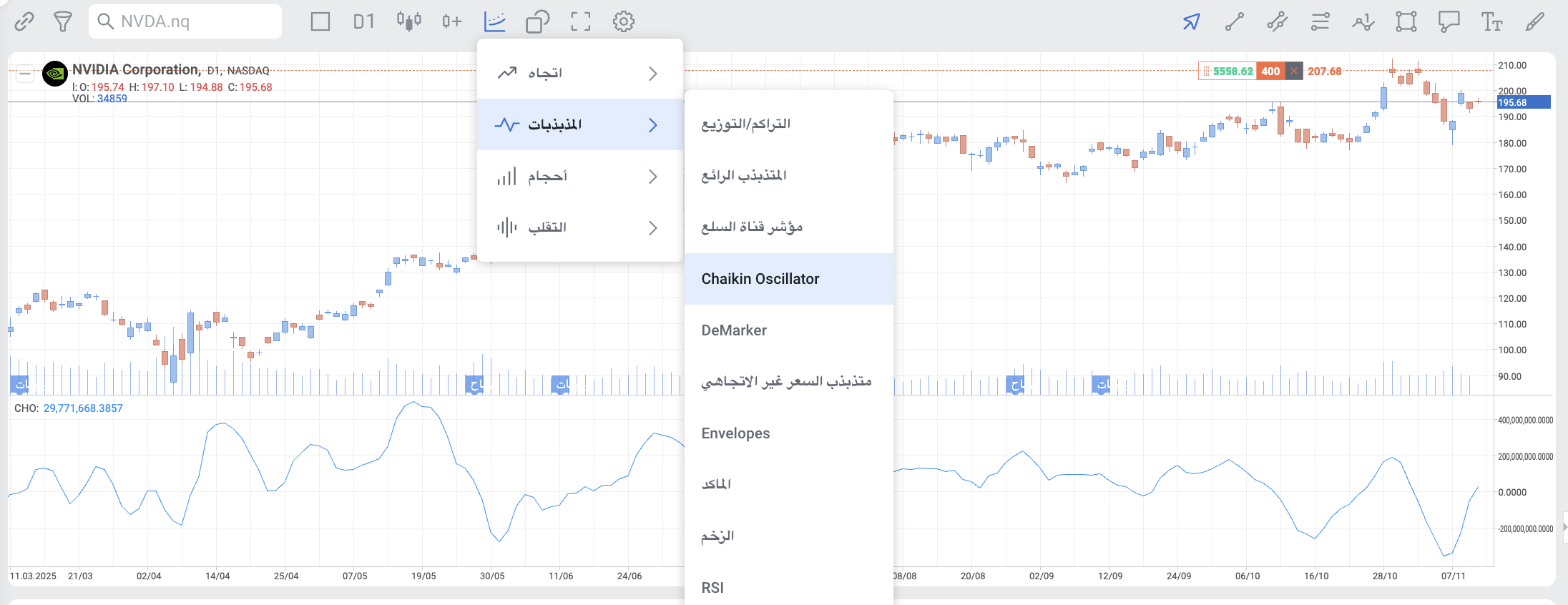Expand chevron next to اتجاه
Viewport: 1568px width, 605px height.
pos(653,73)
